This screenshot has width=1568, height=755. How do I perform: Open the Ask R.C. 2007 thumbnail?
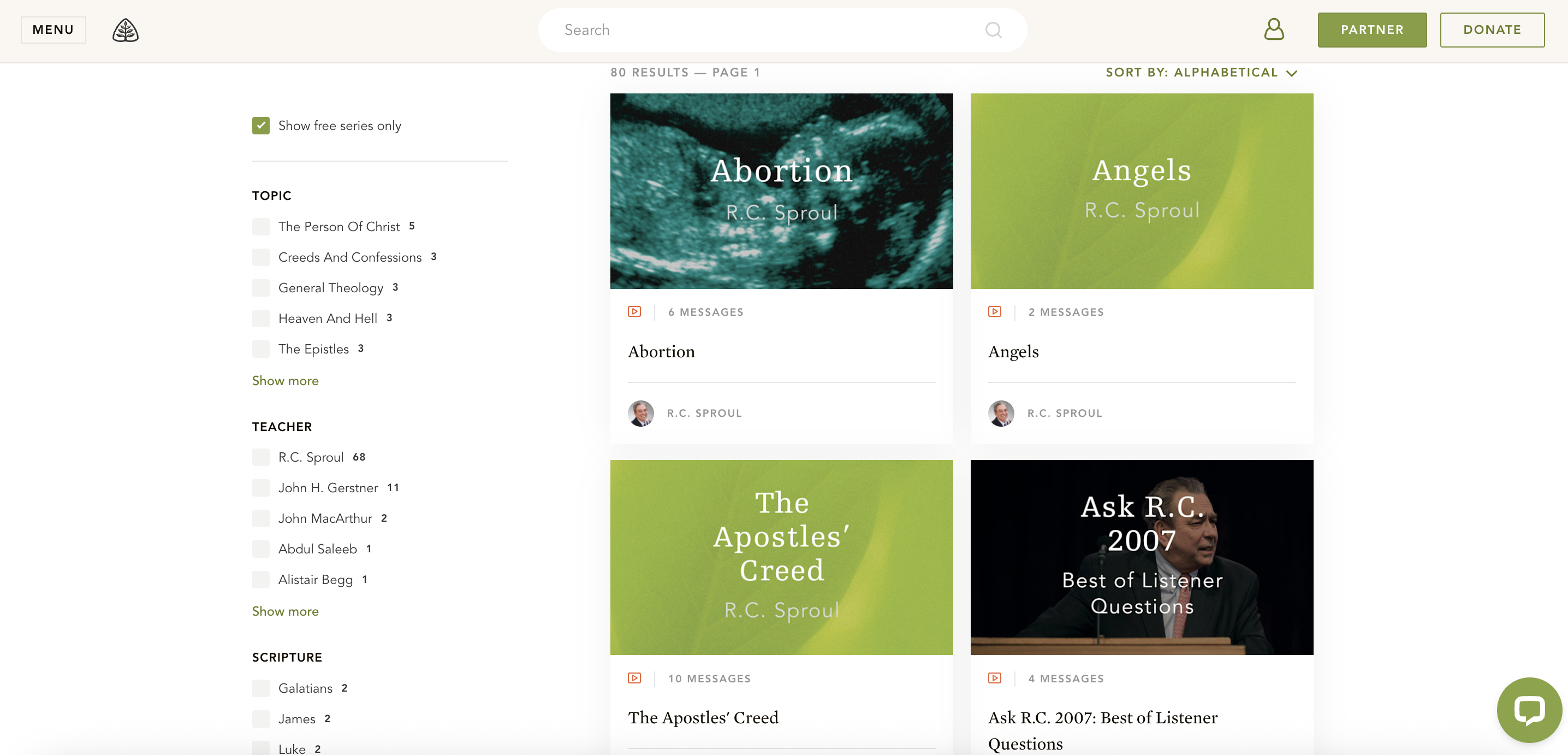pyautogui.click(x=1141, y=557)
